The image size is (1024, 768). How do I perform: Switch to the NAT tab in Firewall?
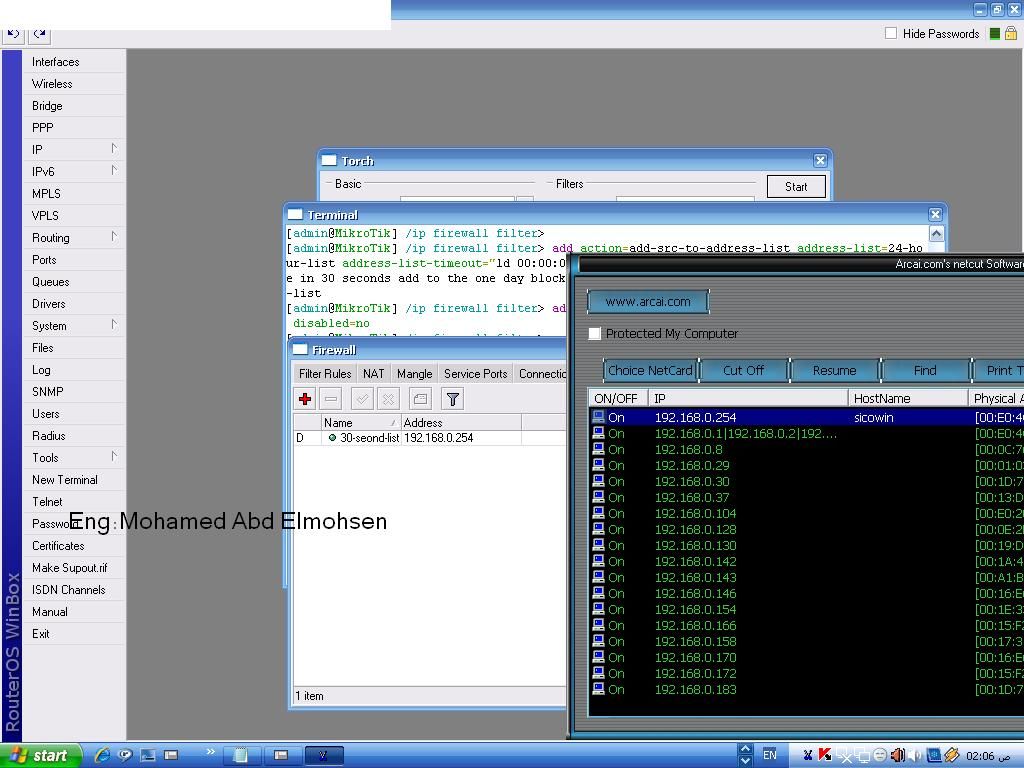coord(374,374)
